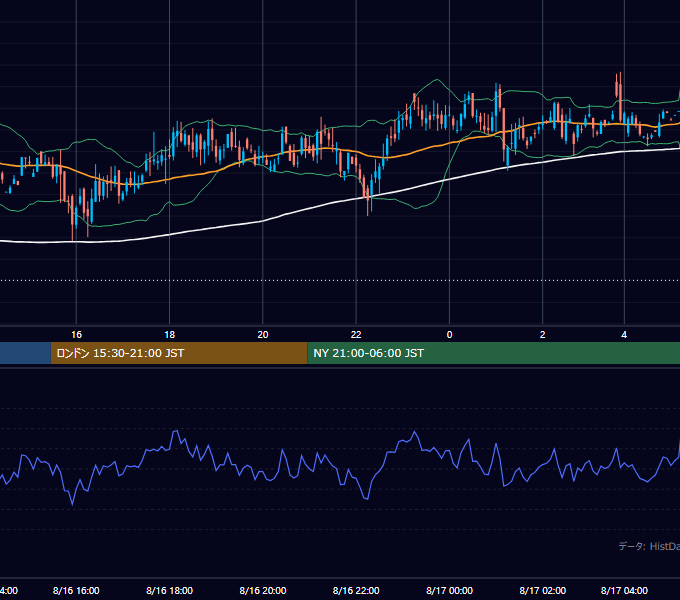Screen dimensions: 680x600
Task: Click the 16 hour axis label
Action: tap(76, 335)
